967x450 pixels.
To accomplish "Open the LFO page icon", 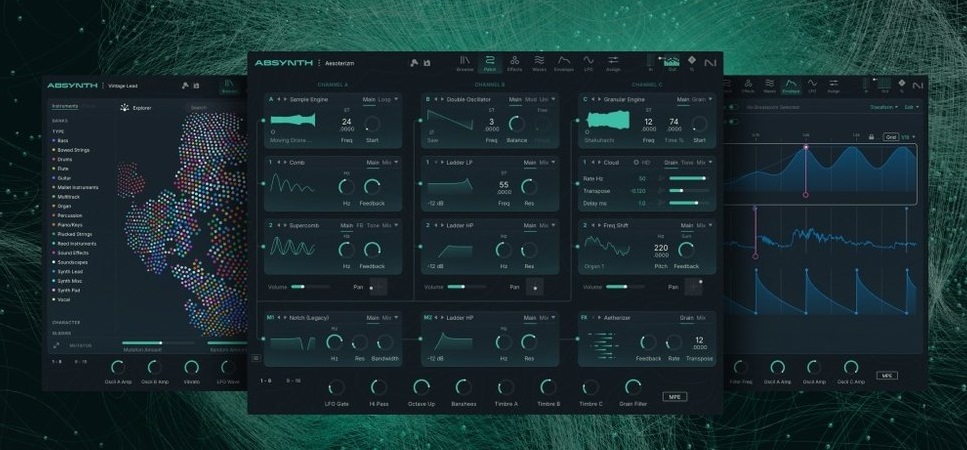I will [588, 63].
